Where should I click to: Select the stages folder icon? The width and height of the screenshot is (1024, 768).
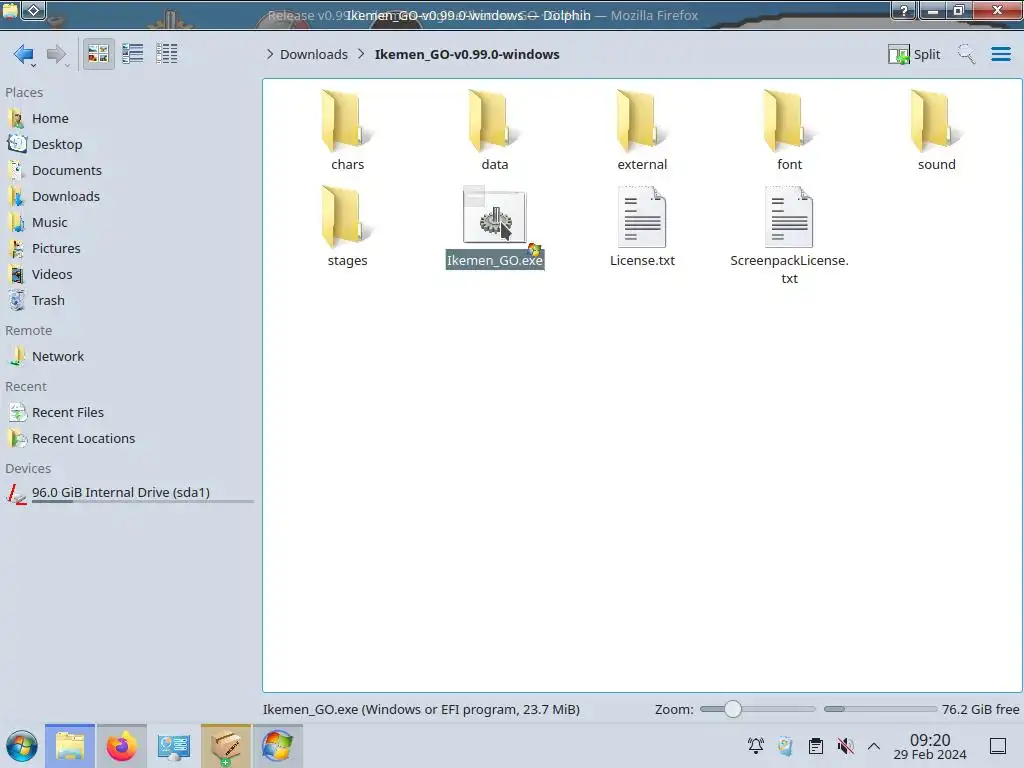347,217
